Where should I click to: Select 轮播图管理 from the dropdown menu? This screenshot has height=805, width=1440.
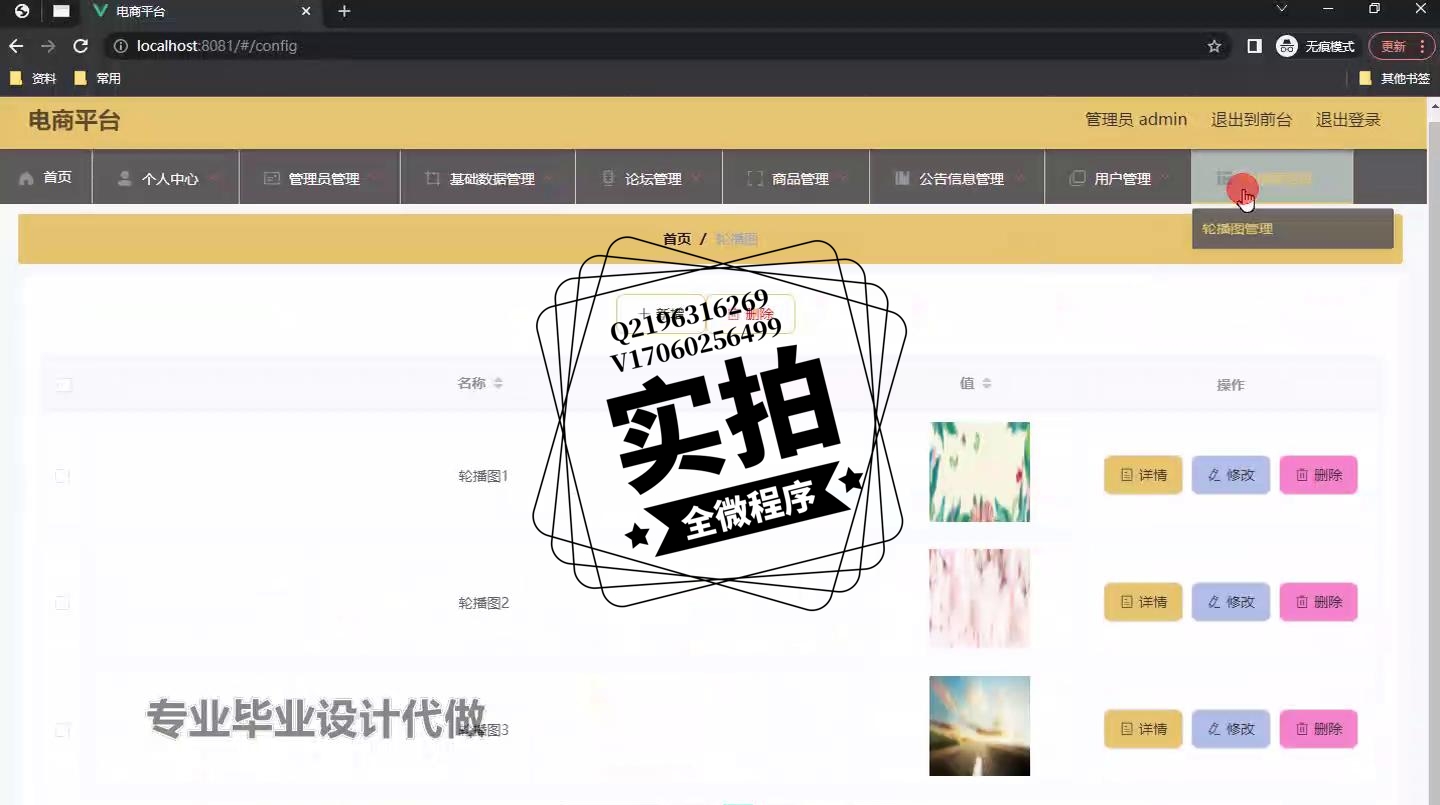tap(1292, 229)
